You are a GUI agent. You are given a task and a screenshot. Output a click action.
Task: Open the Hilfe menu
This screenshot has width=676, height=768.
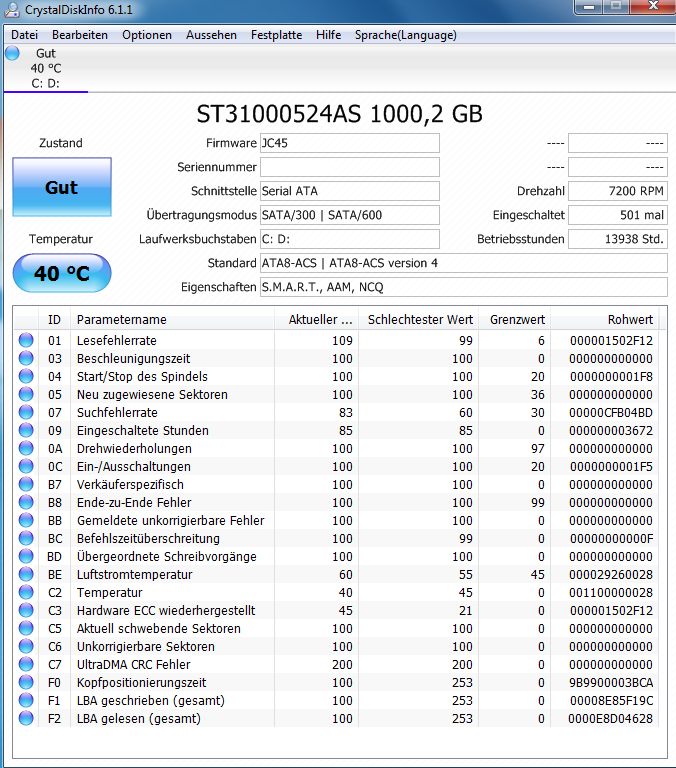[x=328, y=35]
